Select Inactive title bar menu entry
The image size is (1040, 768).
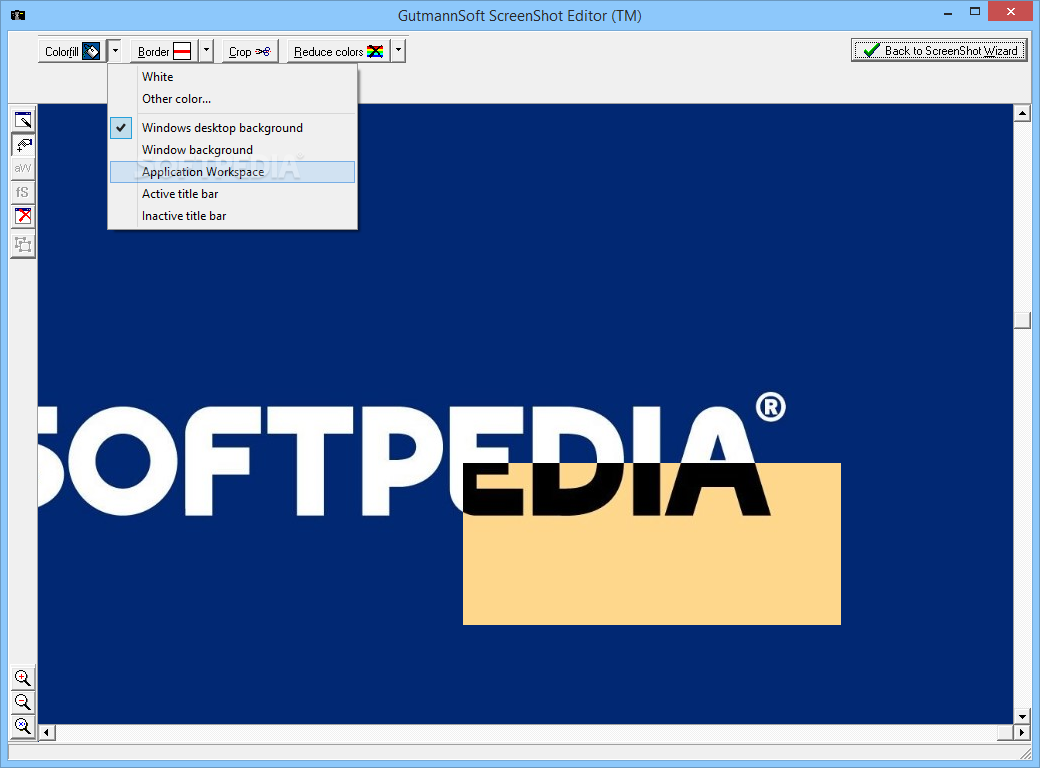tap(232, 216)
